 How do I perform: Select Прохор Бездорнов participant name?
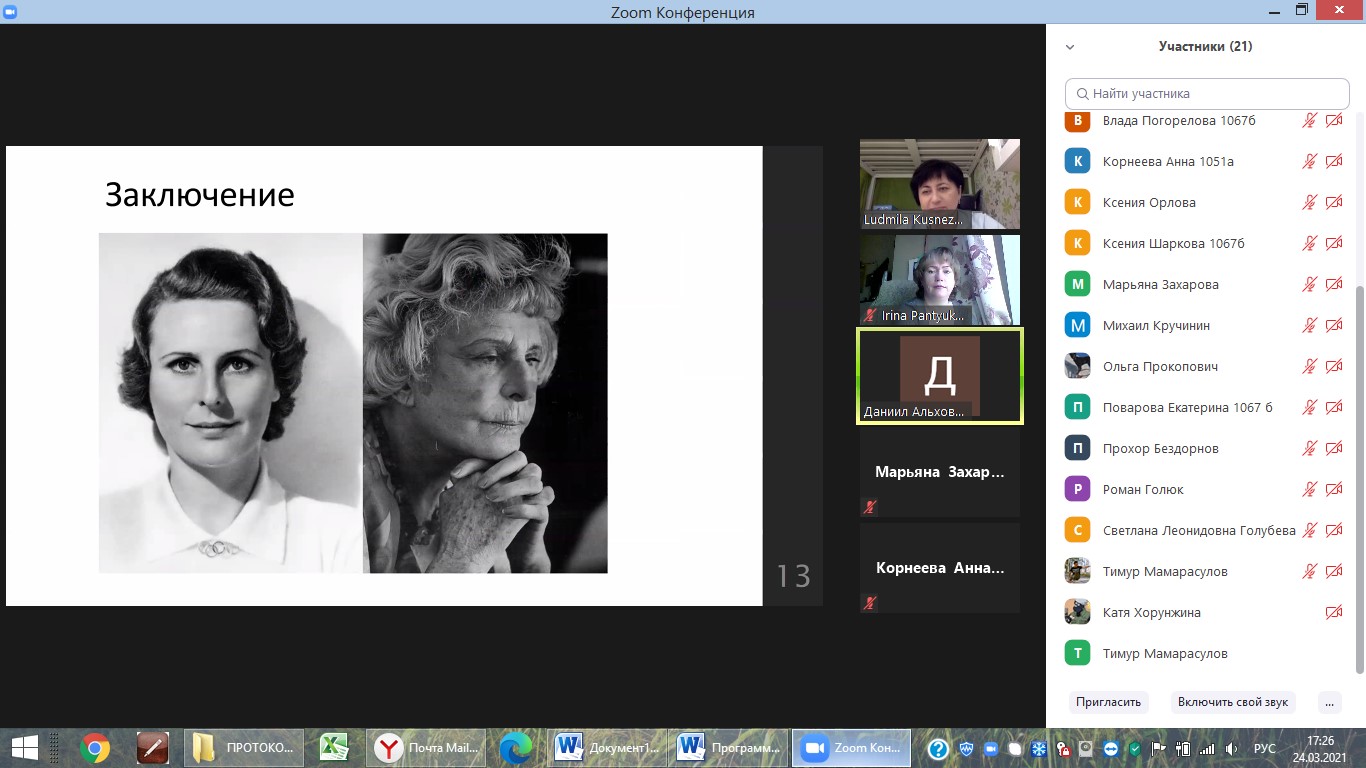click(x=1161, y=449)
